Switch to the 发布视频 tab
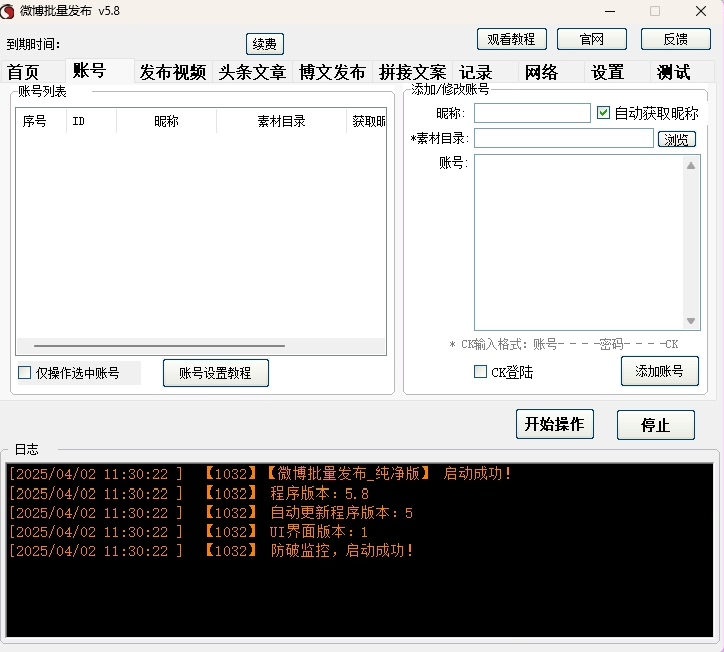The width and height of the screenshot is (724, 652). [x=173, y=72]
